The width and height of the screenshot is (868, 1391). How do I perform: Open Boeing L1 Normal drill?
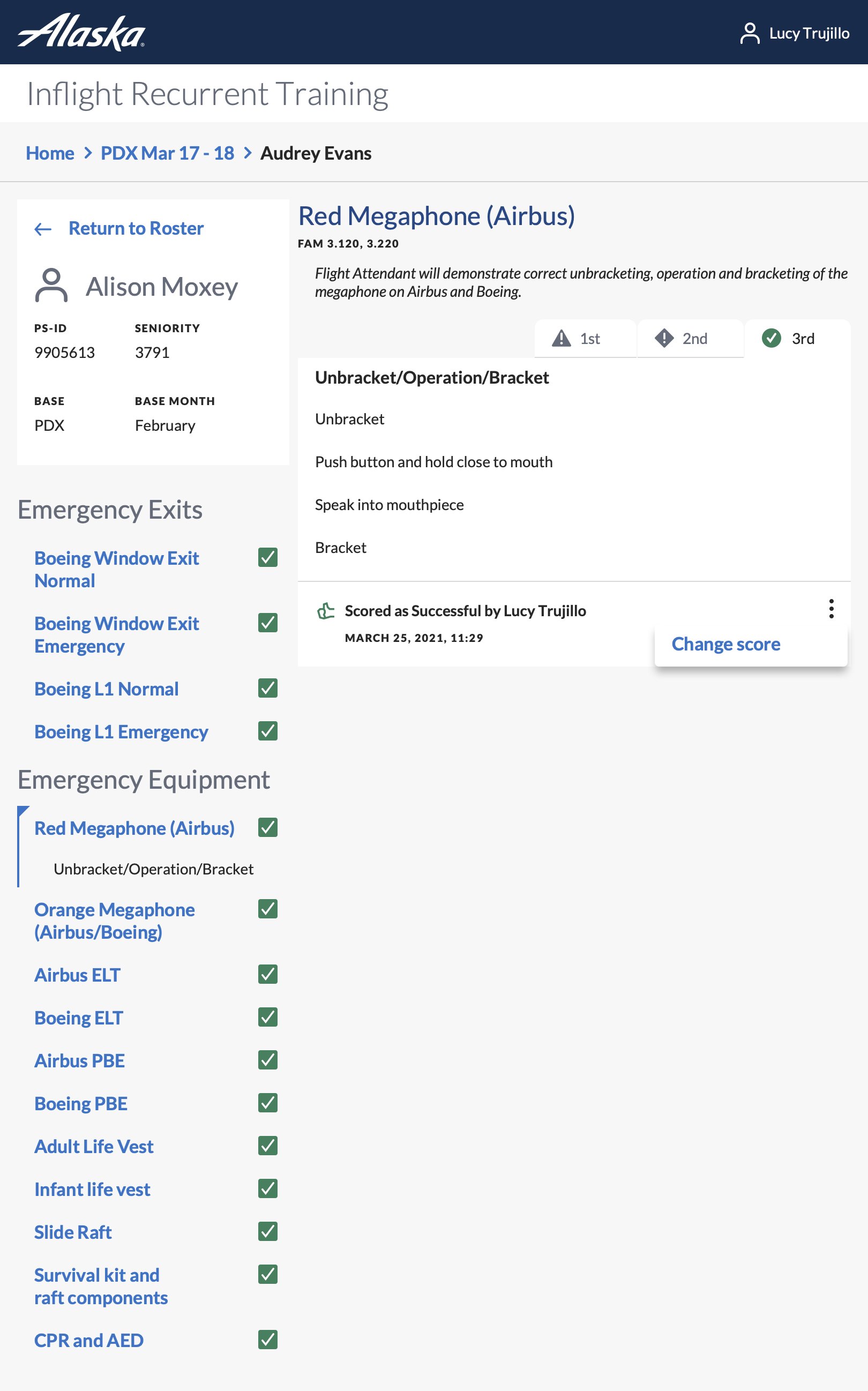point(106,689)
